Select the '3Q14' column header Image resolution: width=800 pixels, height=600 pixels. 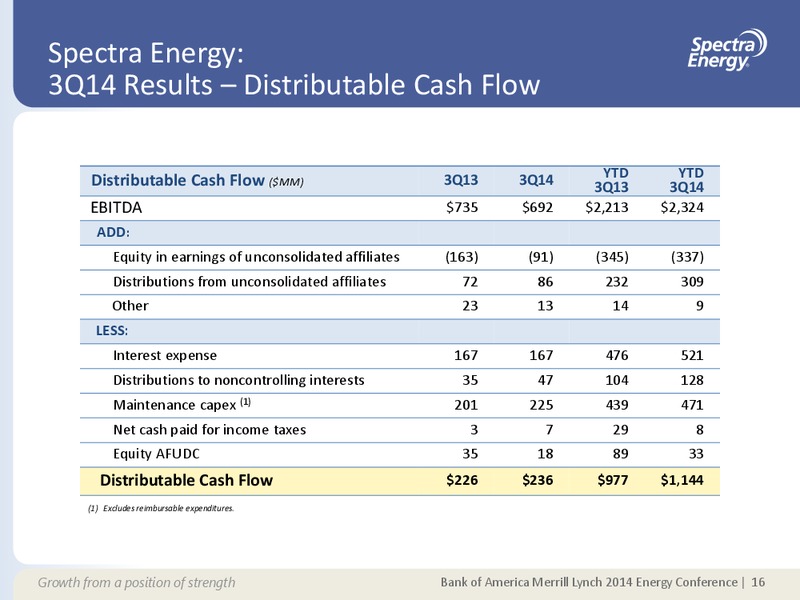tap(536, 180)
